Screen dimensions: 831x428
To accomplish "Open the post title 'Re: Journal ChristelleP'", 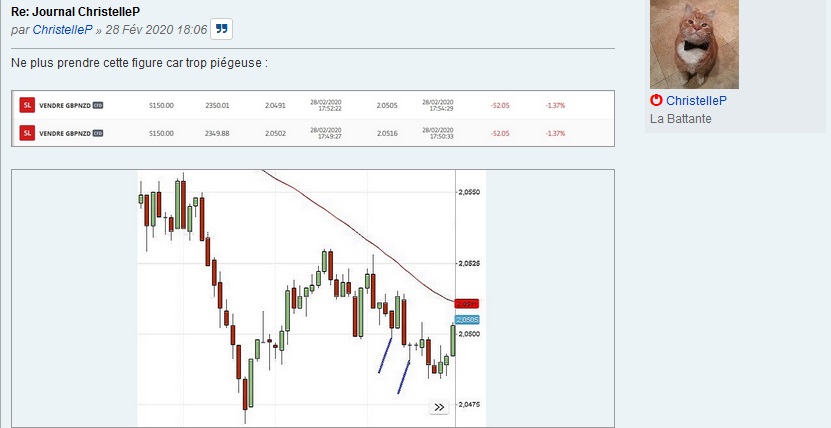I will [75, 10].
